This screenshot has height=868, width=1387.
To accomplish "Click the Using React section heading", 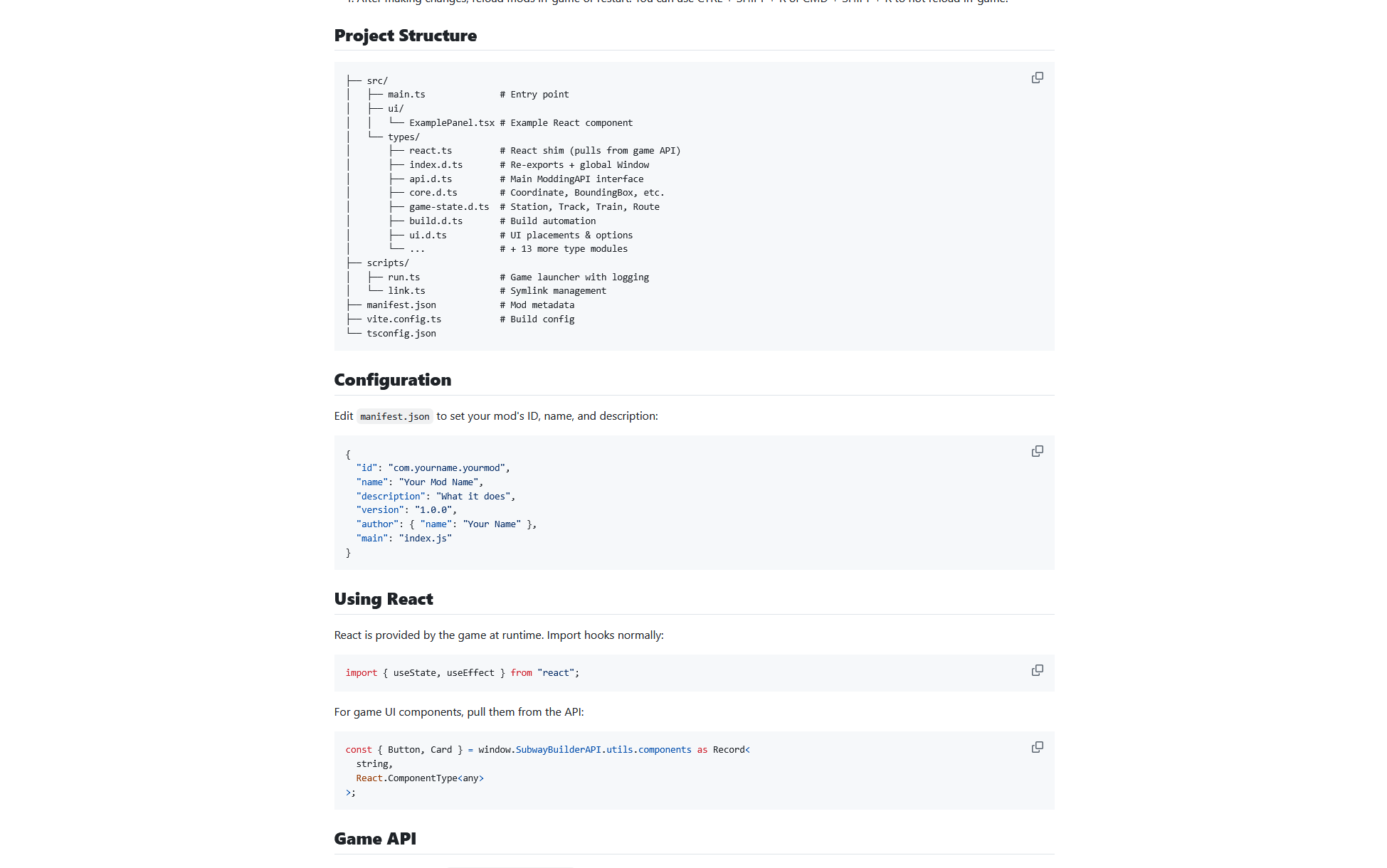I will (x=383, y=599).
